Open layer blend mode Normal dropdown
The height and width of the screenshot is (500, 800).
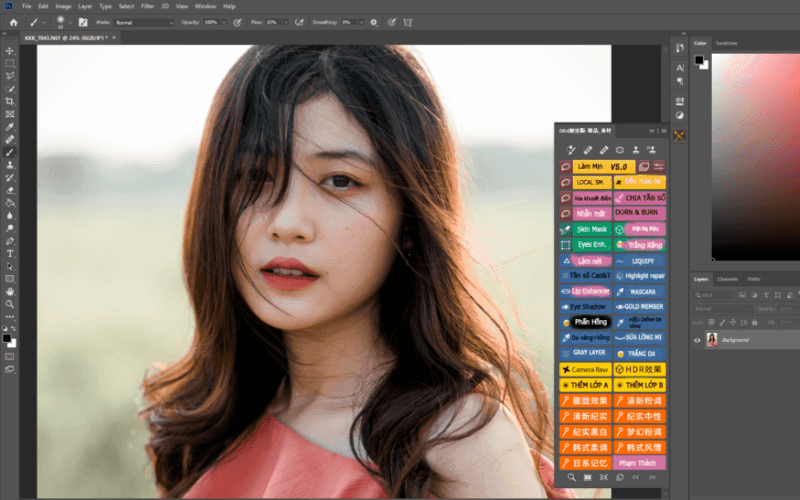pos(722,309)
